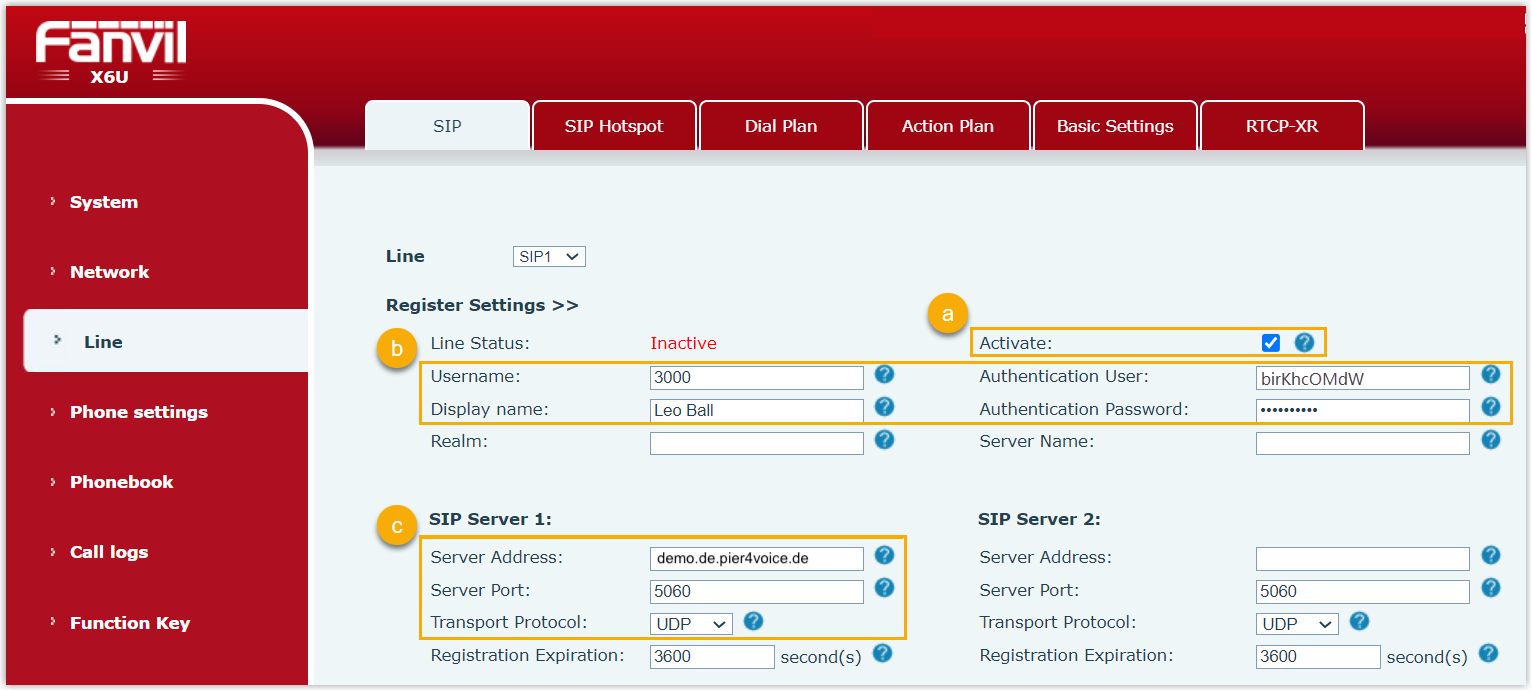Click help icon beside Activate checkbox
The height and width of the screenshot is (691, 1532).
point(1304,343)
